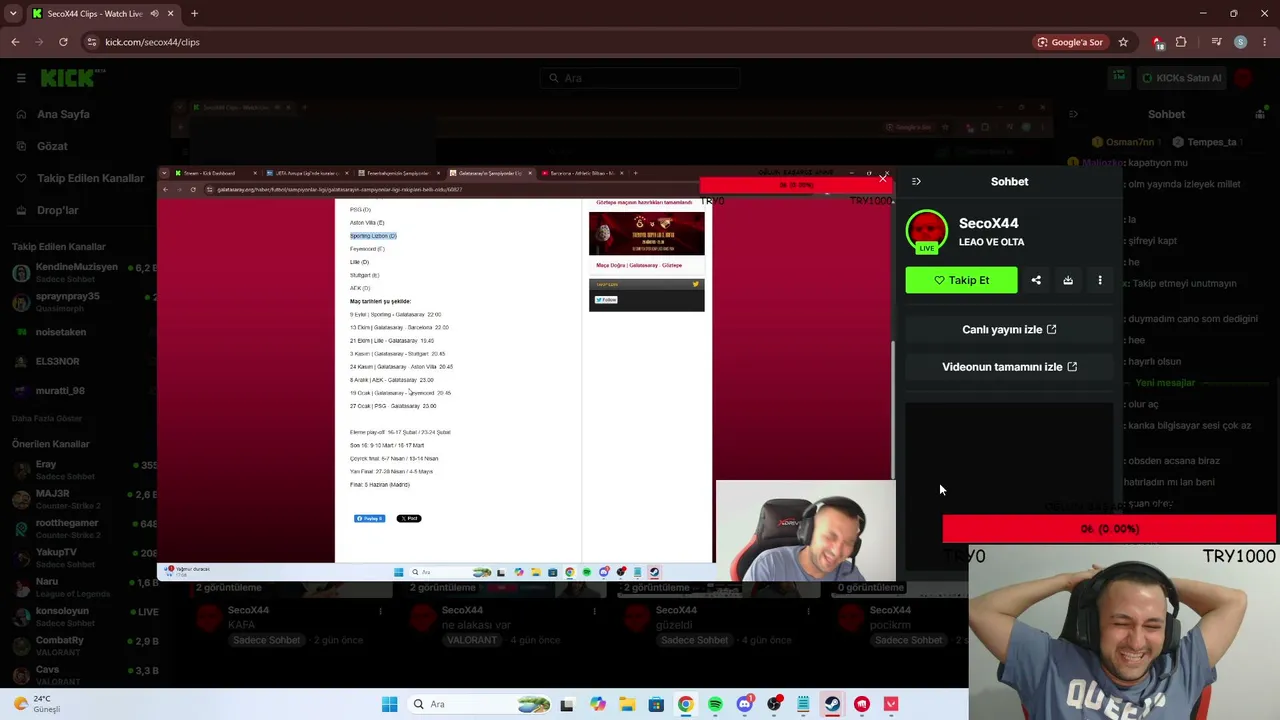
Task: Click the KICKs Satın Al button
Action: point(1181,78)
